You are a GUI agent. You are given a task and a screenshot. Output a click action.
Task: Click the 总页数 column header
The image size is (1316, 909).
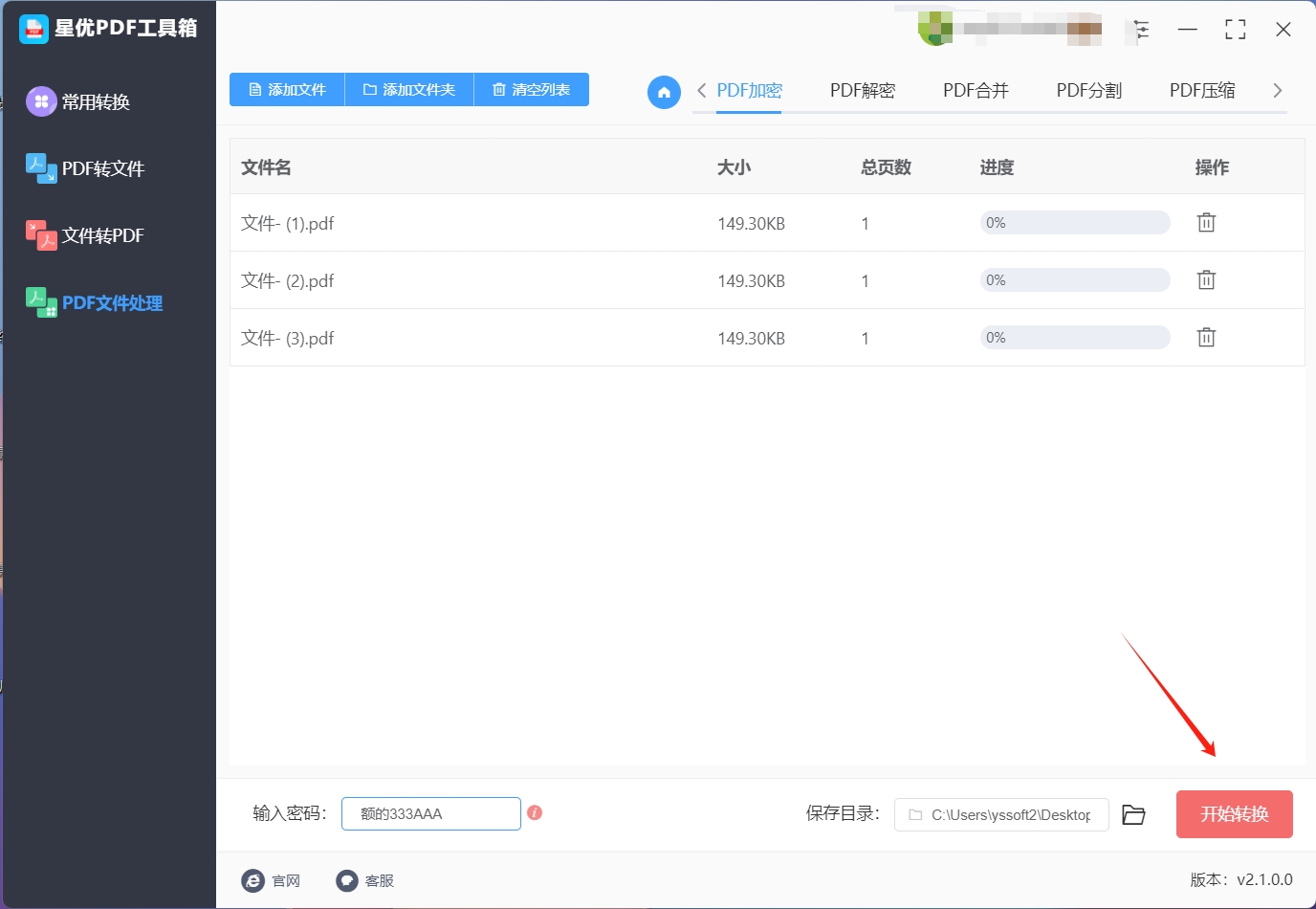coord(887,167)
